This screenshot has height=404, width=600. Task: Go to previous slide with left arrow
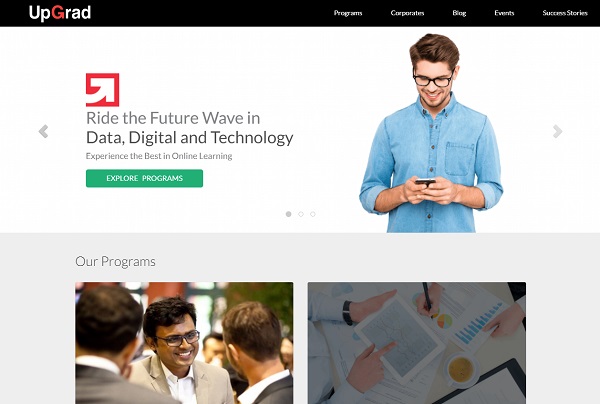[x=43, y=131]
